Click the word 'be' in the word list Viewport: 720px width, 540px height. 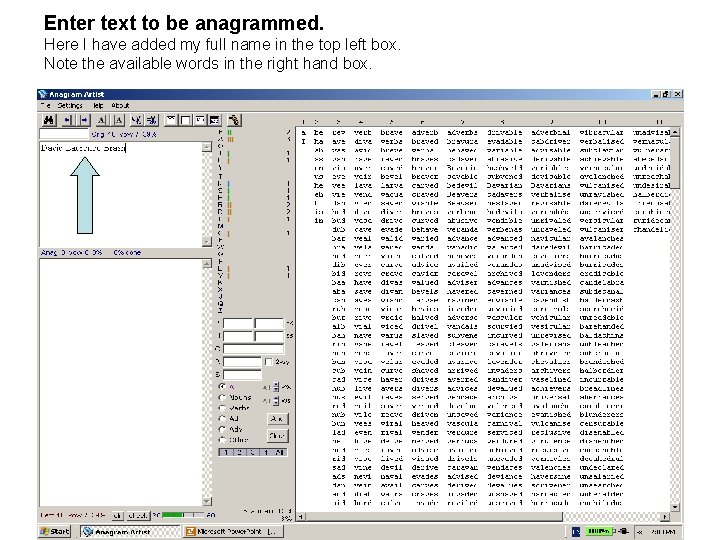click(318, 132)
